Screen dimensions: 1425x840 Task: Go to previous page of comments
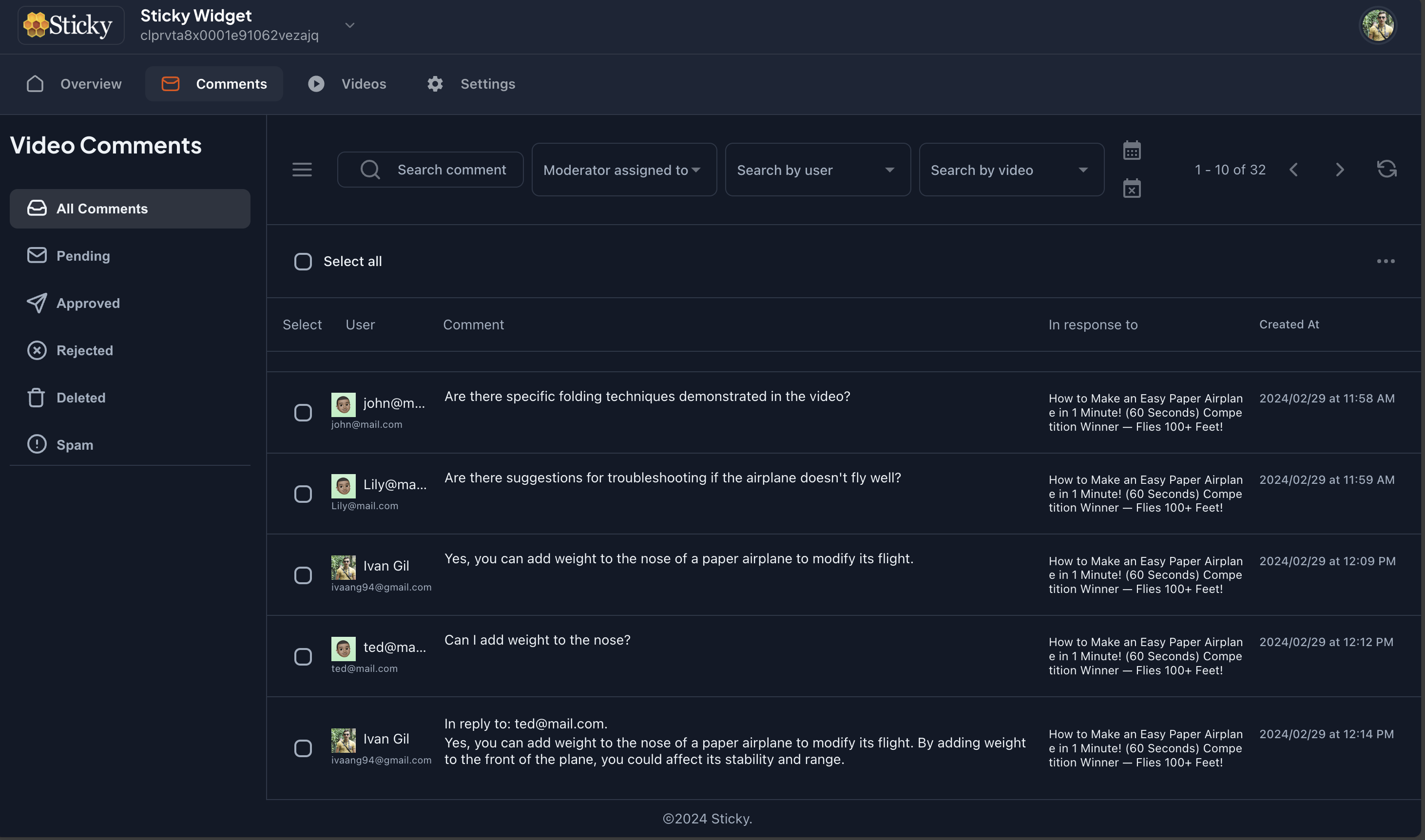pos(1293,170)
